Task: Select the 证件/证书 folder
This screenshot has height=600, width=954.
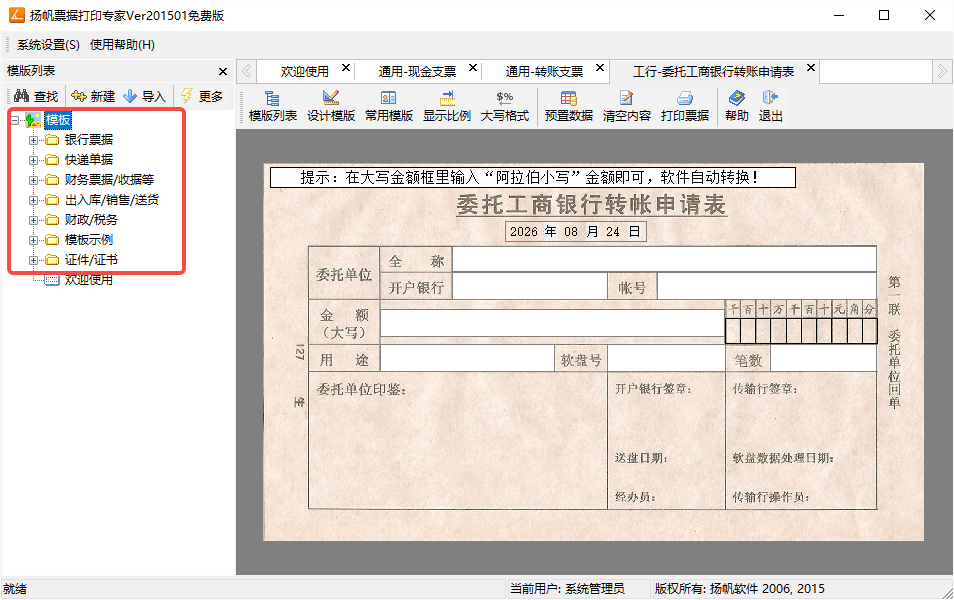Action: 91,260
